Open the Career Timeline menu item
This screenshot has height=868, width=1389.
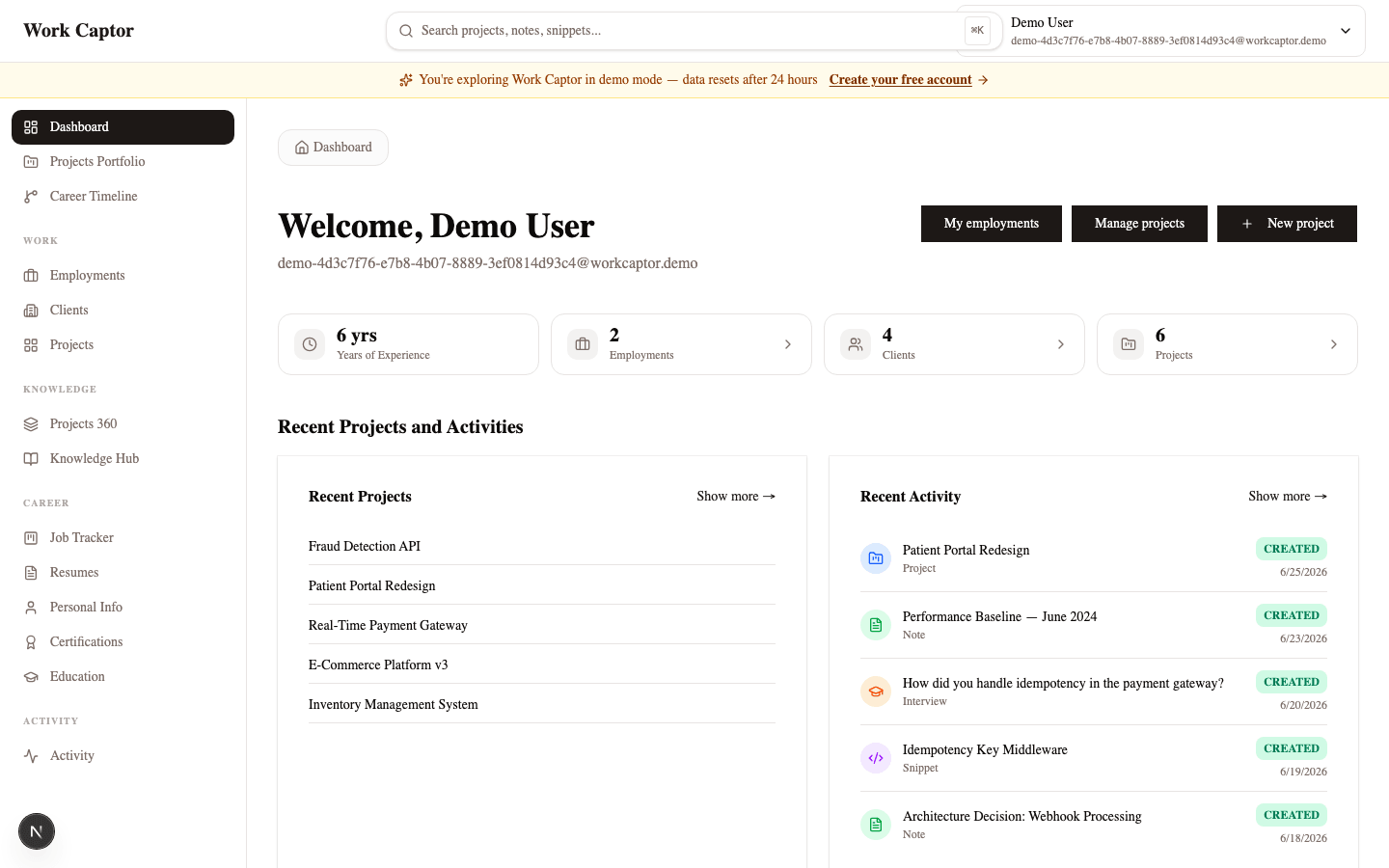coord(123,197)
